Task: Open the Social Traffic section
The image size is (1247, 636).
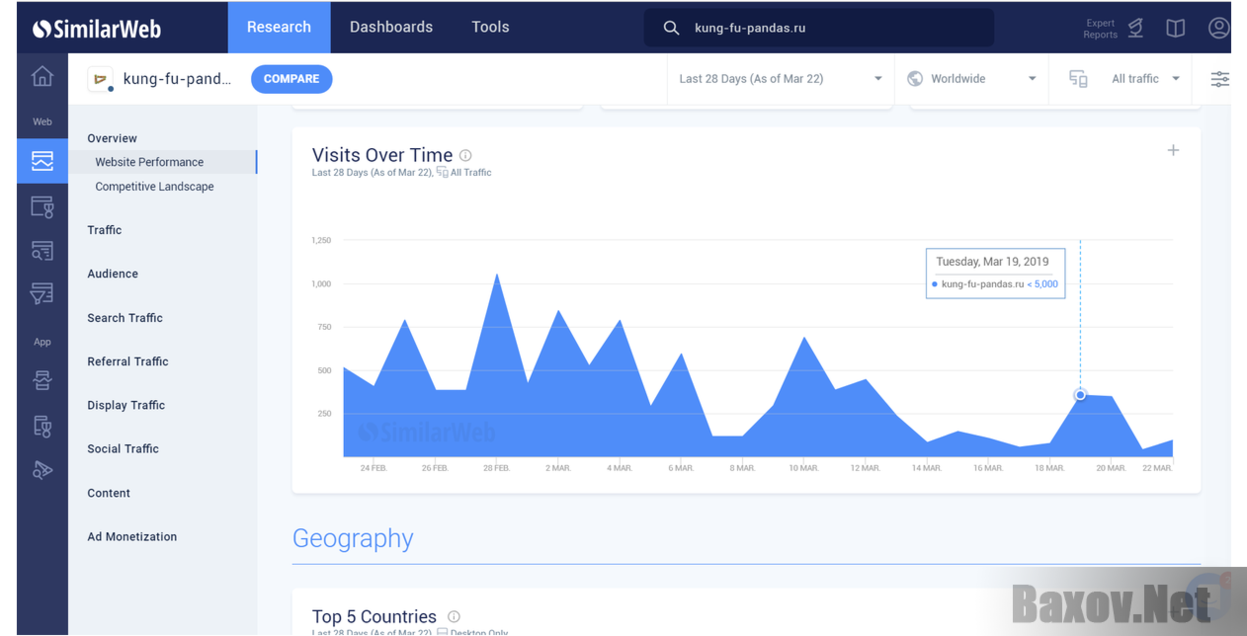Action: pyautogui.click(x=123, y=449)
